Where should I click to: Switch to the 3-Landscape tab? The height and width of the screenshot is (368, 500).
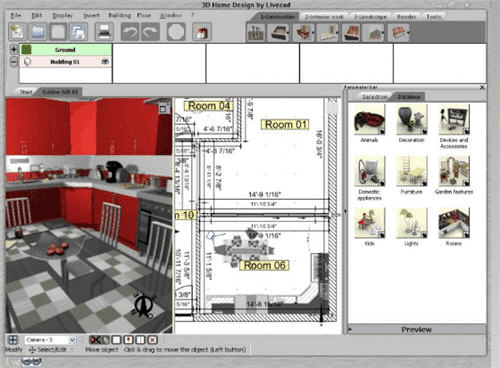click(x=370, y=17)
